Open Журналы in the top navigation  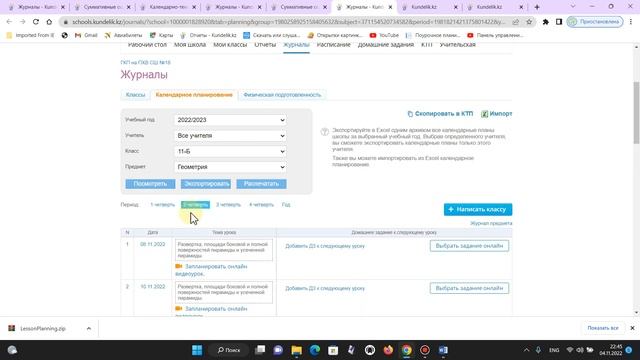coord(296,45)
